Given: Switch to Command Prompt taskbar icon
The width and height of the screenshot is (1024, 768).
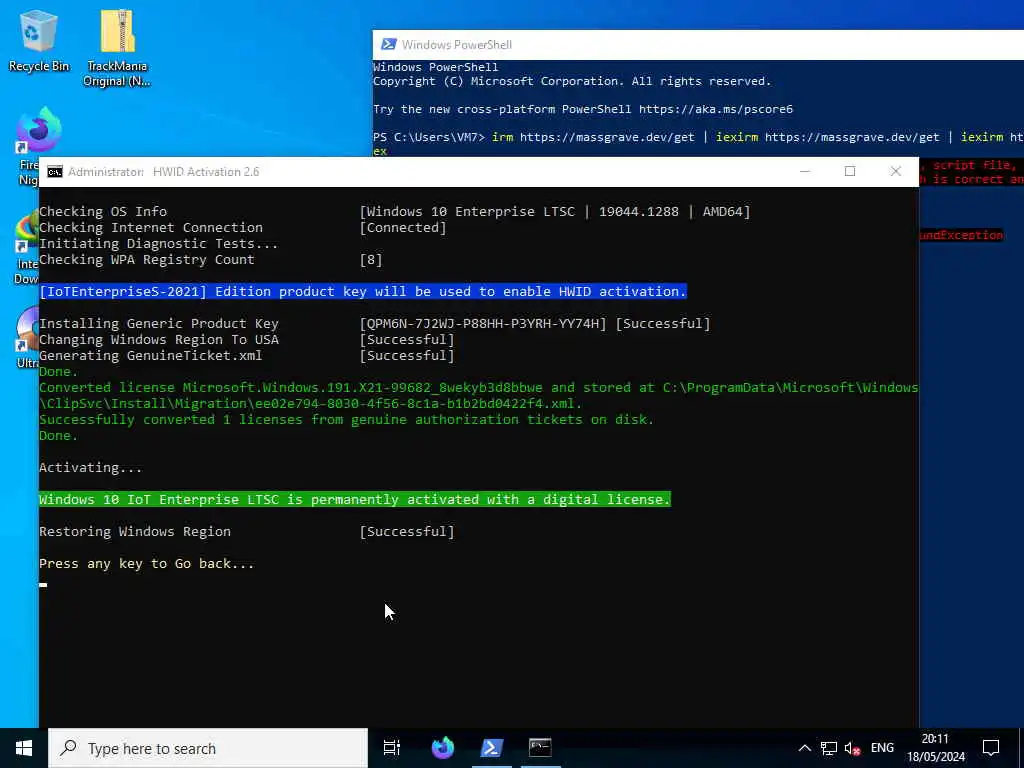Looking at the screenshot, I should coord(540,748).
